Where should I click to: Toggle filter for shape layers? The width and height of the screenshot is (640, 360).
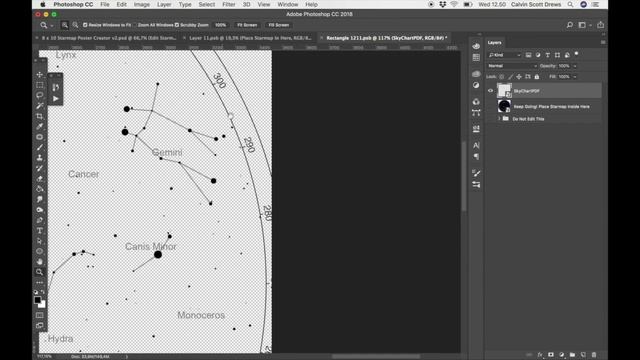[558, 55]
